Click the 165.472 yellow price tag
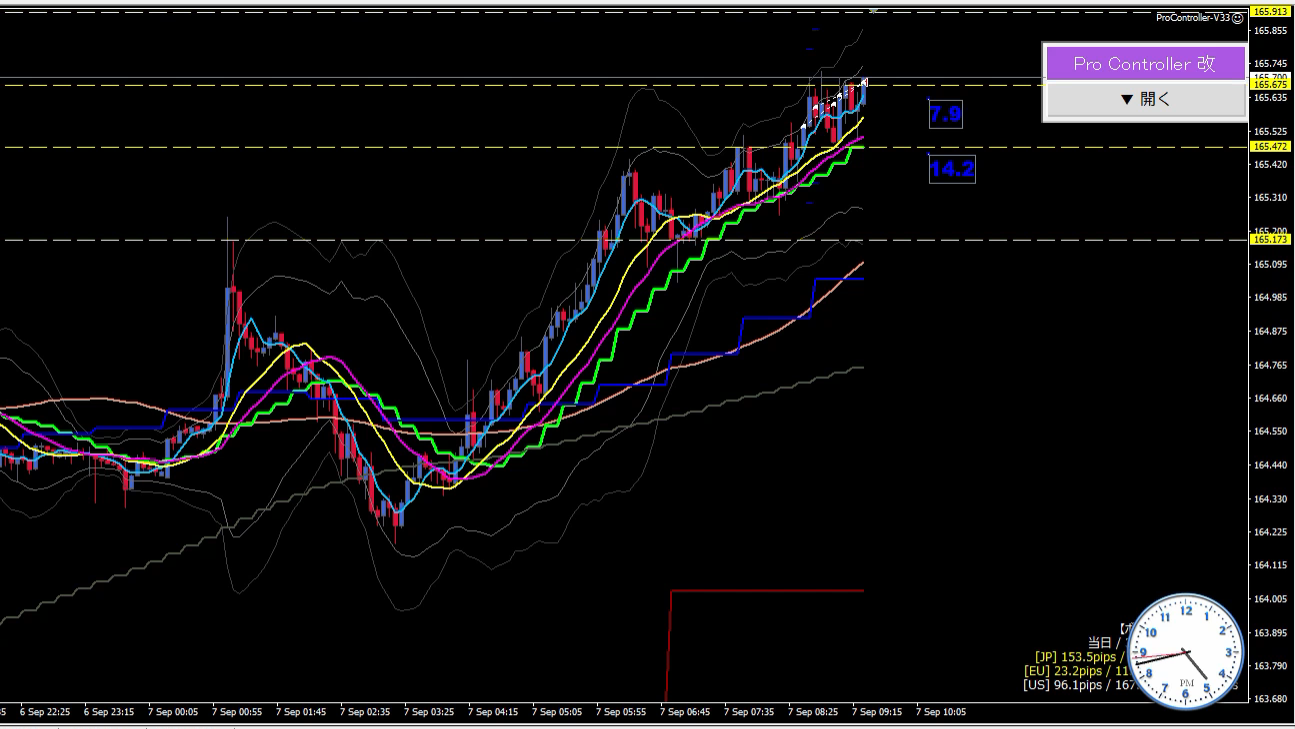Viewport: 1295px width, 729px height. (x=1270, y=146)
